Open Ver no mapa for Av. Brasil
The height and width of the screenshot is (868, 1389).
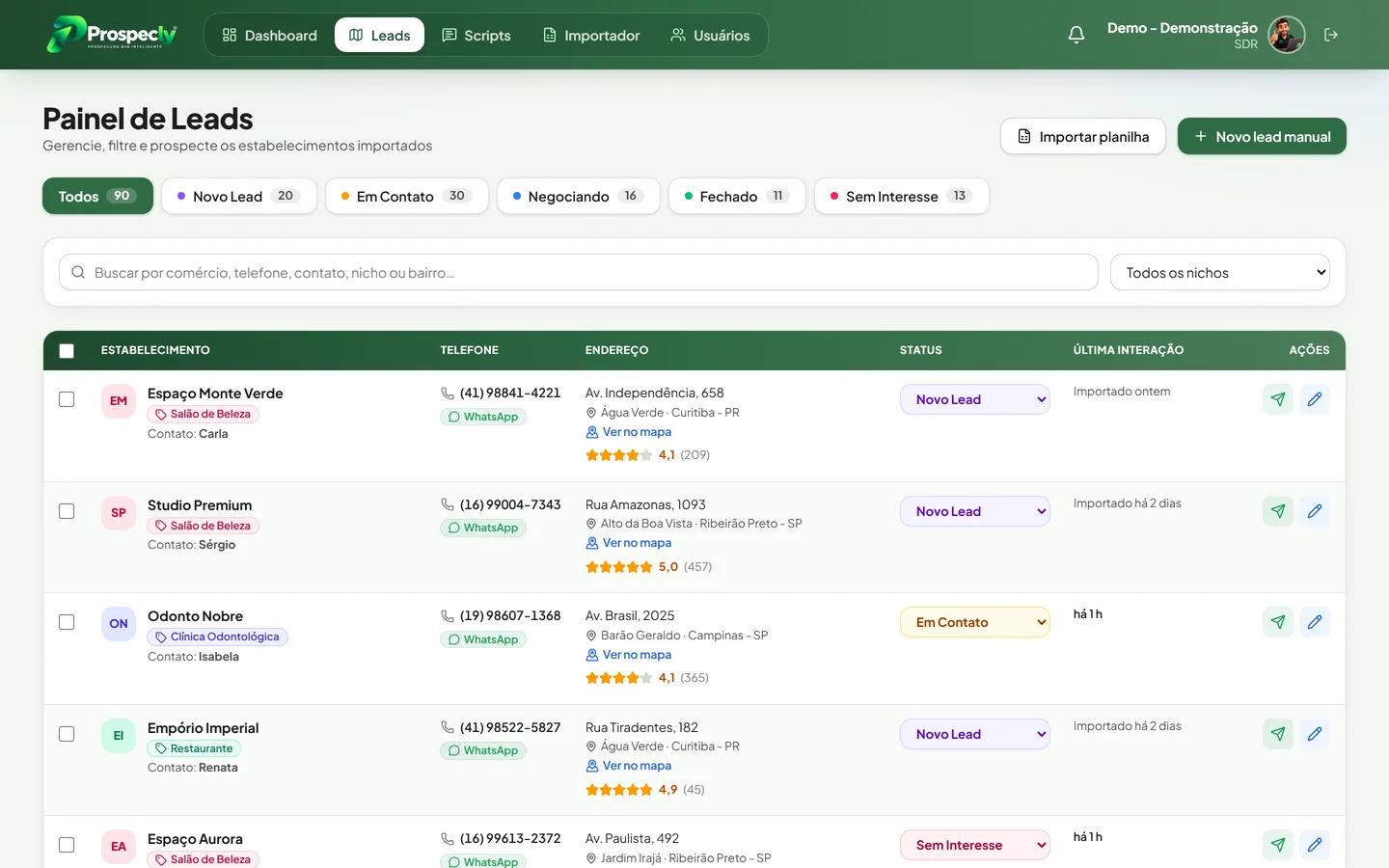coord(629,655)
